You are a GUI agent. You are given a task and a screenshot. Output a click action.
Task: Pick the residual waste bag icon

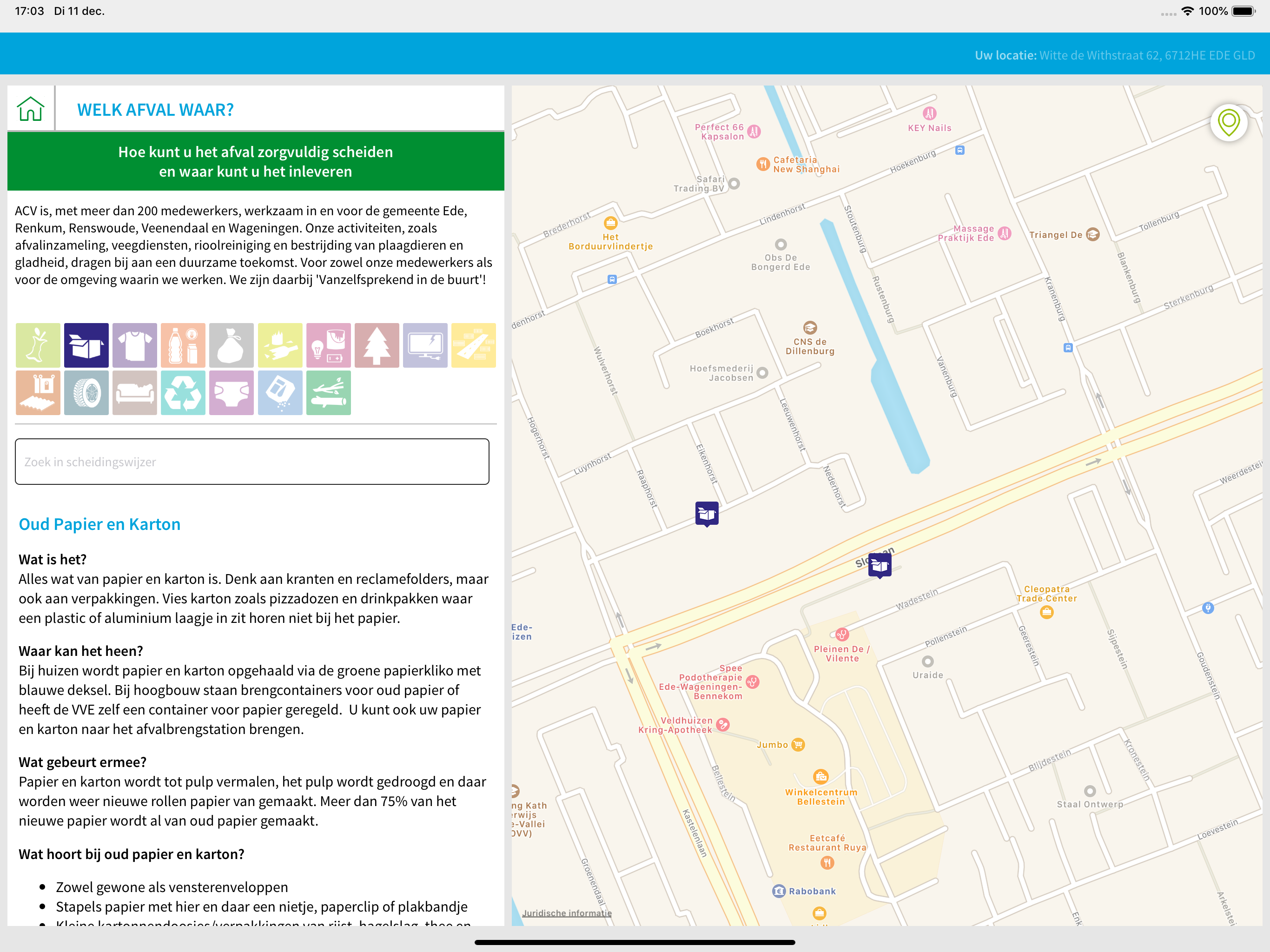[232, 345]
